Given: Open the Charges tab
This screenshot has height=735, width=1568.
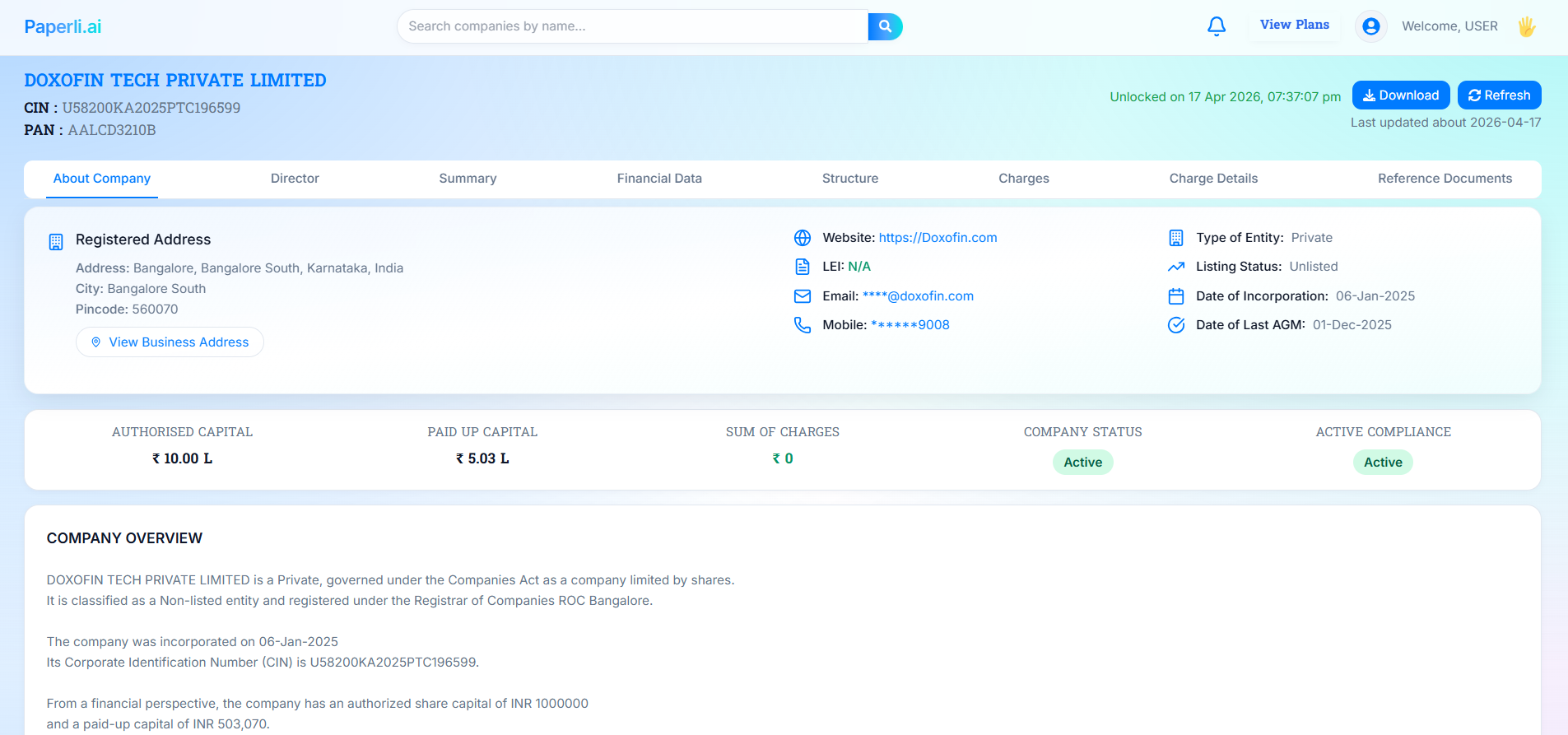Looking at the screenshot, I should pyautogui.click(x=1024, y=179).
